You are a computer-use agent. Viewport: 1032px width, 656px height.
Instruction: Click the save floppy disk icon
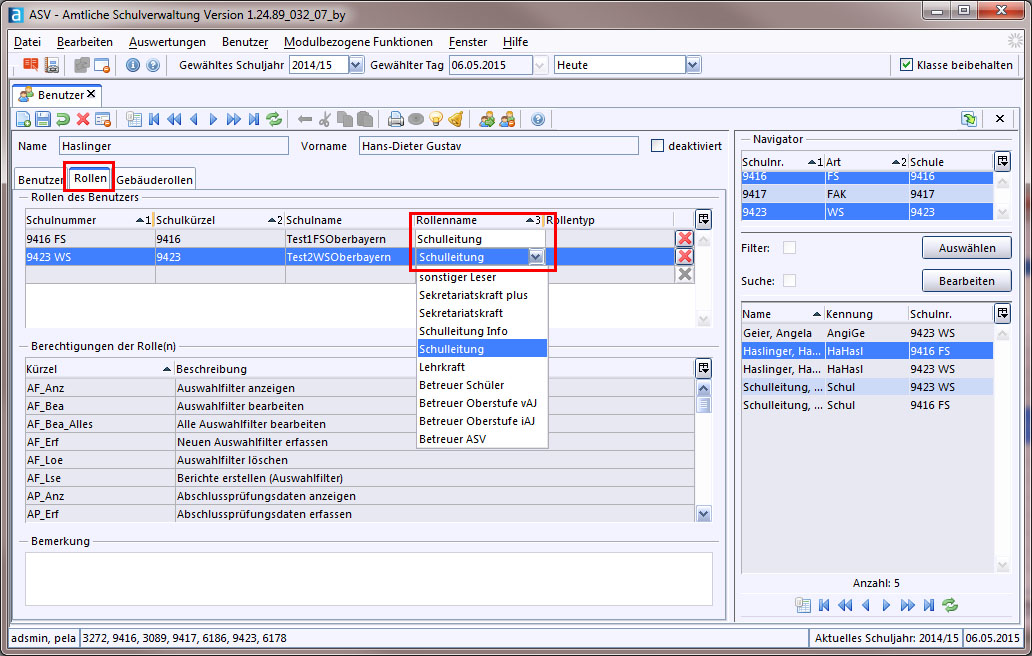pos(43,119)
